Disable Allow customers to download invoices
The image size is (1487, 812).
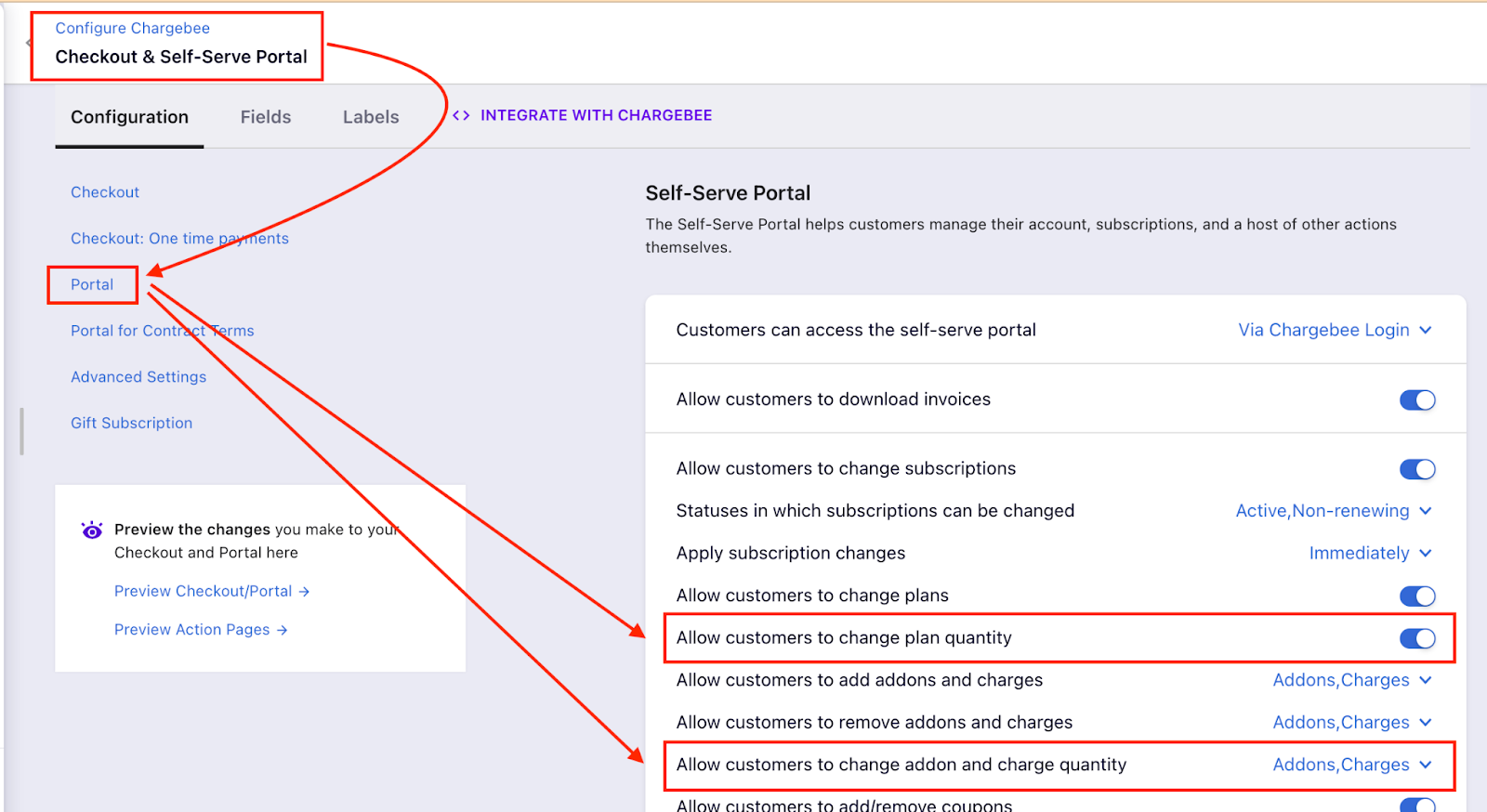(1417, 399)
